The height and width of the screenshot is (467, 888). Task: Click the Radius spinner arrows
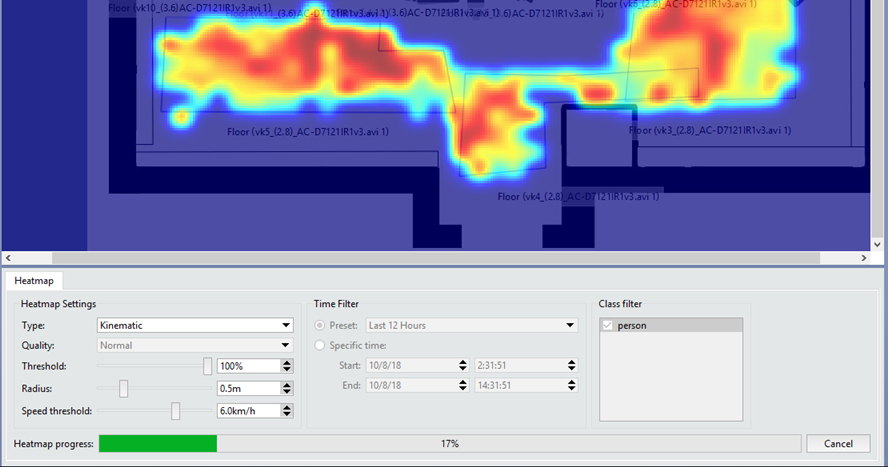pyautogui.click(x=287, y=389)
